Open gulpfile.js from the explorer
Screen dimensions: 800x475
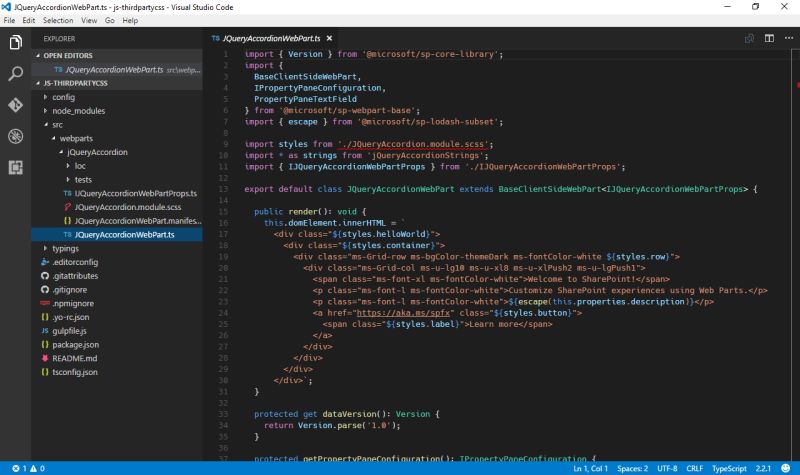click(117, 331)
